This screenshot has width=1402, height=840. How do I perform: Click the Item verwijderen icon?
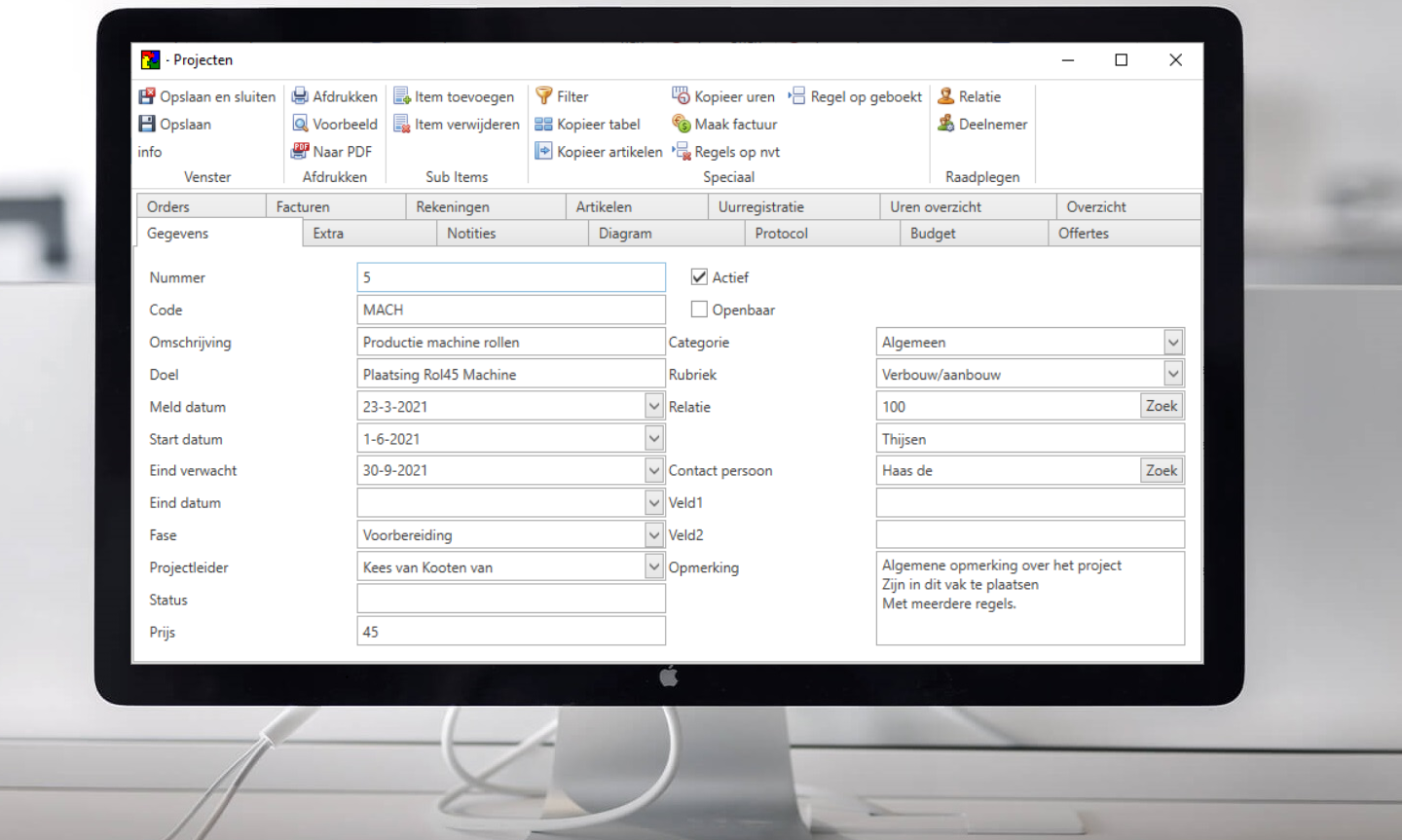[401, 124]
